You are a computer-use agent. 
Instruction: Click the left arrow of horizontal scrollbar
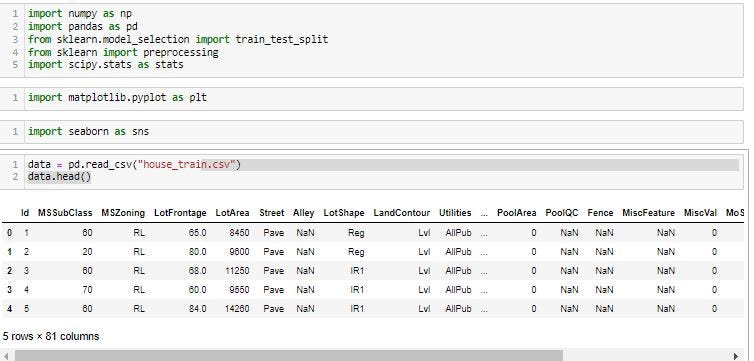pyautogui.click(x=6, y=356)
